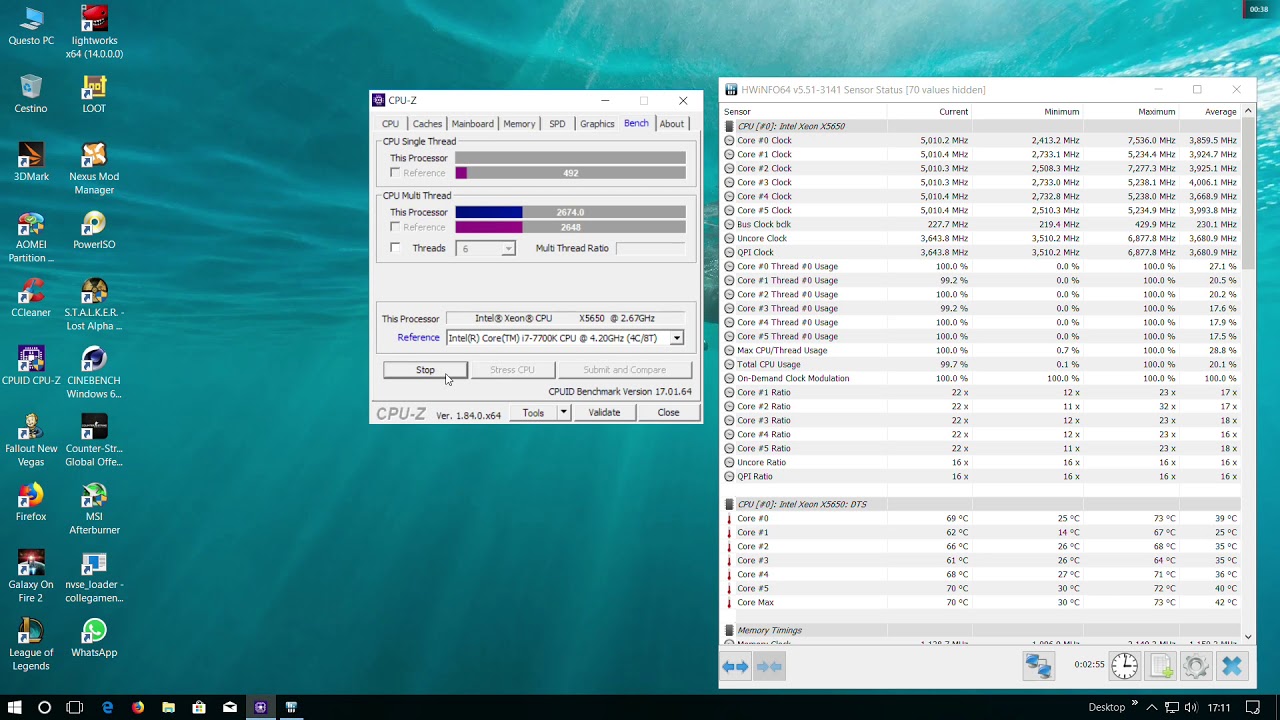Click the Tools button in CPU-Z
The width and height of the screenshot is (1280, 720).
533,413
